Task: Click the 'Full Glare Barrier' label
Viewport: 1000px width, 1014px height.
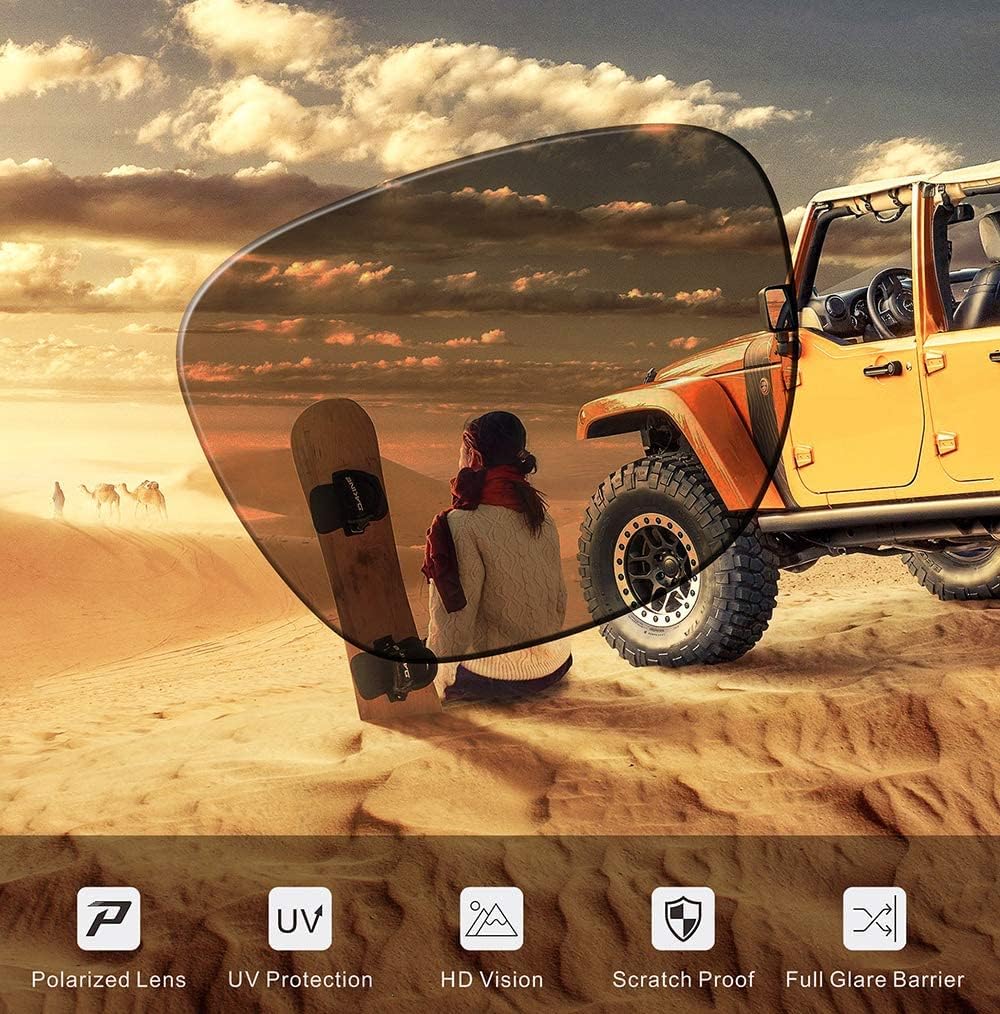Action: [x=875, y=979]
